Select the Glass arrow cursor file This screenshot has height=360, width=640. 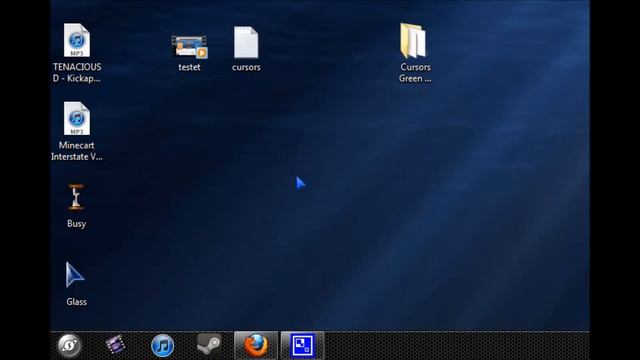pos(75,275)
